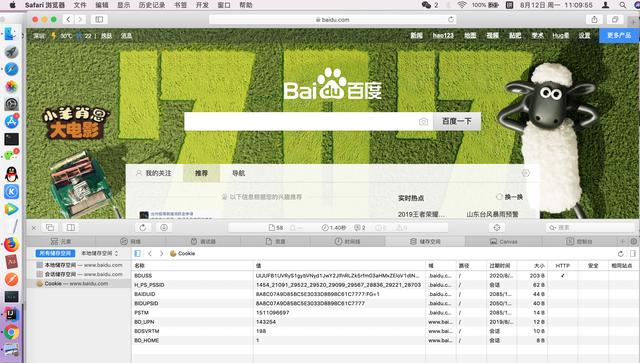
Task: Click the baidu.com address bar
Action: coord(333,19)
